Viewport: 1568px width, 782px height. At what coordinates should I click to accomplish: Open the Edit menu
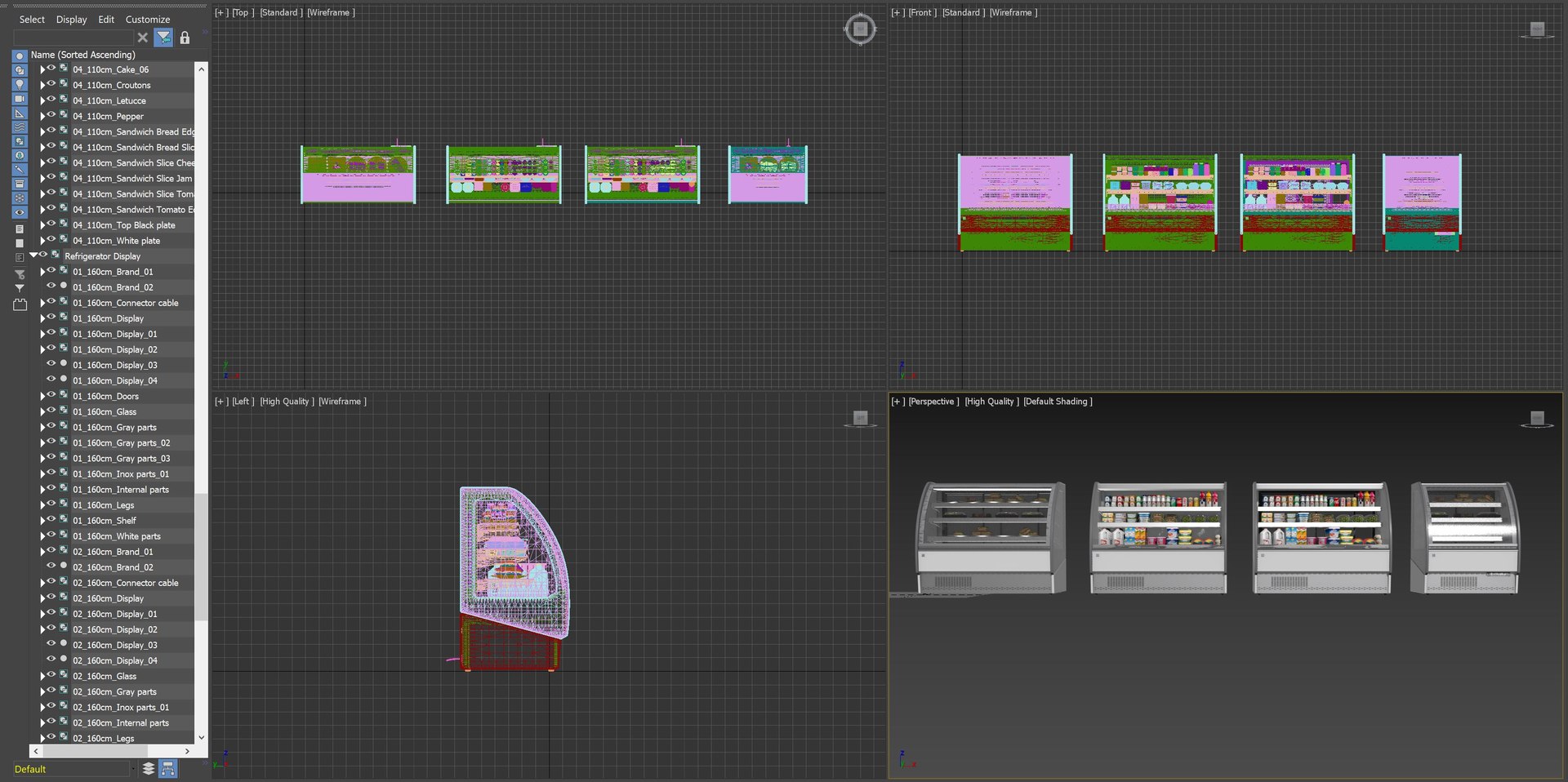click(x=106, y=19)
